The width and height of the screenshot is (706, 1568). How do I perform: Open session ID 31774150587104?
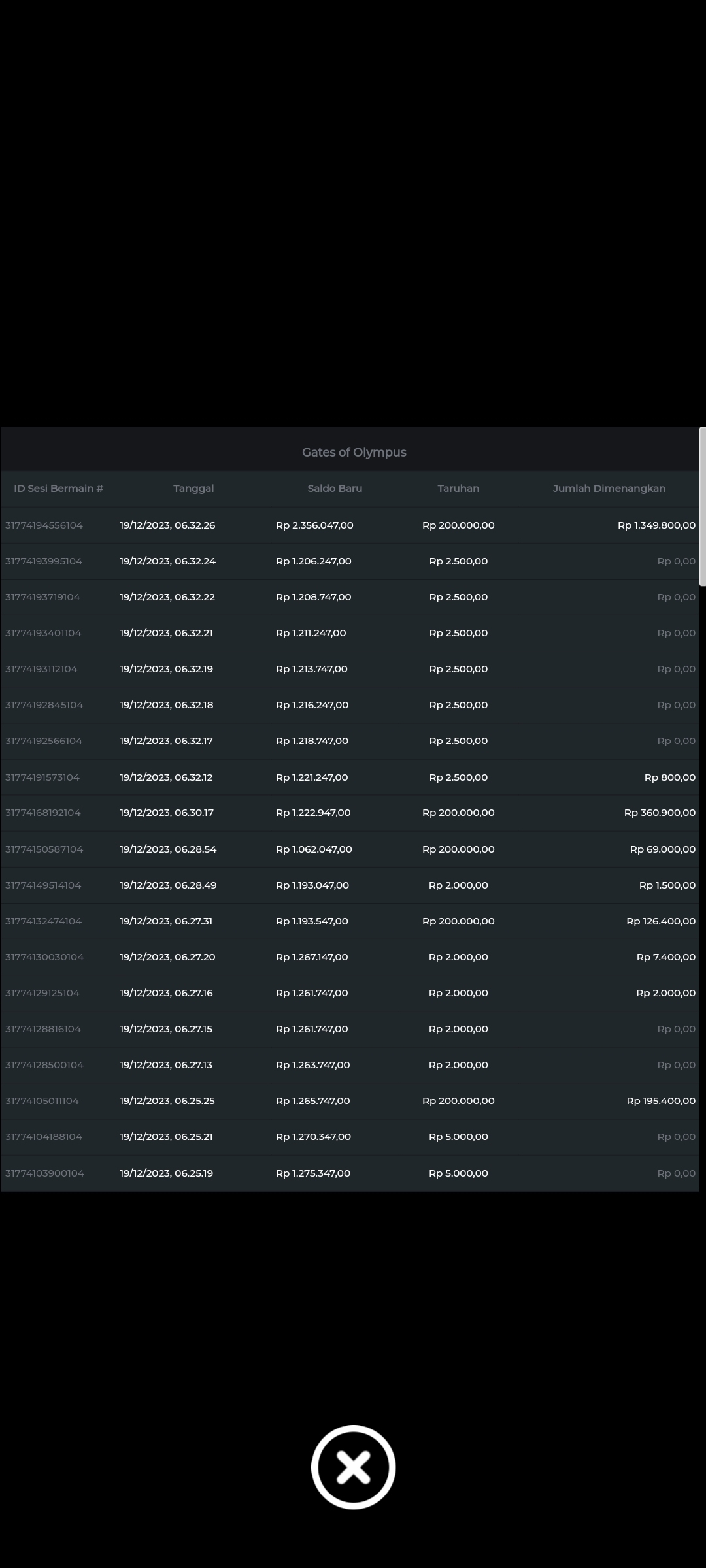(44, 849)
